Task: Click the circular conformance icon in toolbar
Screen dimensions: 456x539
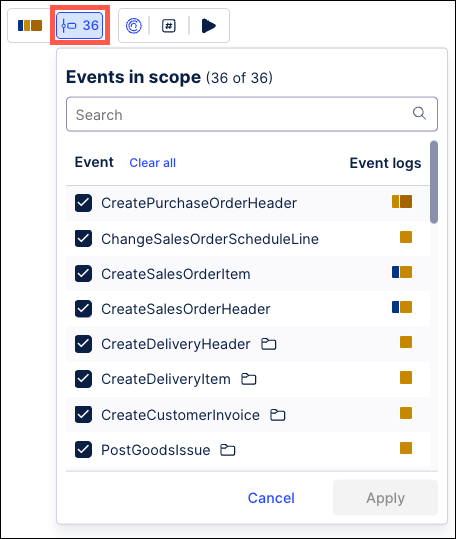Action: point(134,25)
